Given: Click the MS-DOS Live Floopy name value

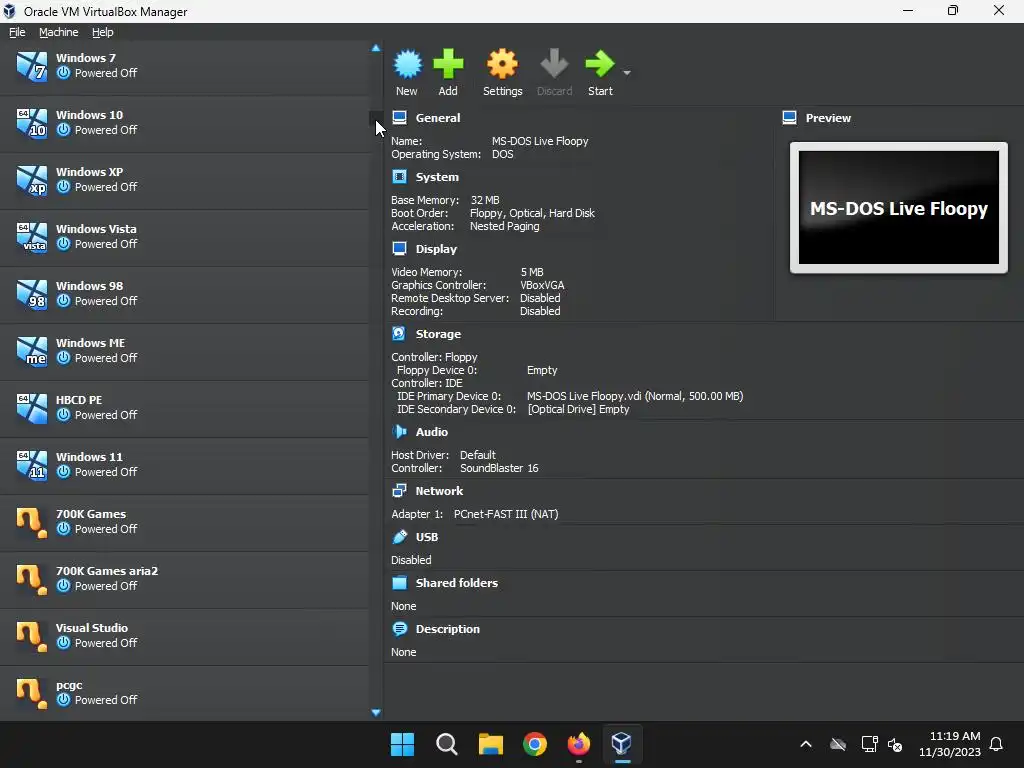Looking at the screenshot, I should [x=539, y=141].
